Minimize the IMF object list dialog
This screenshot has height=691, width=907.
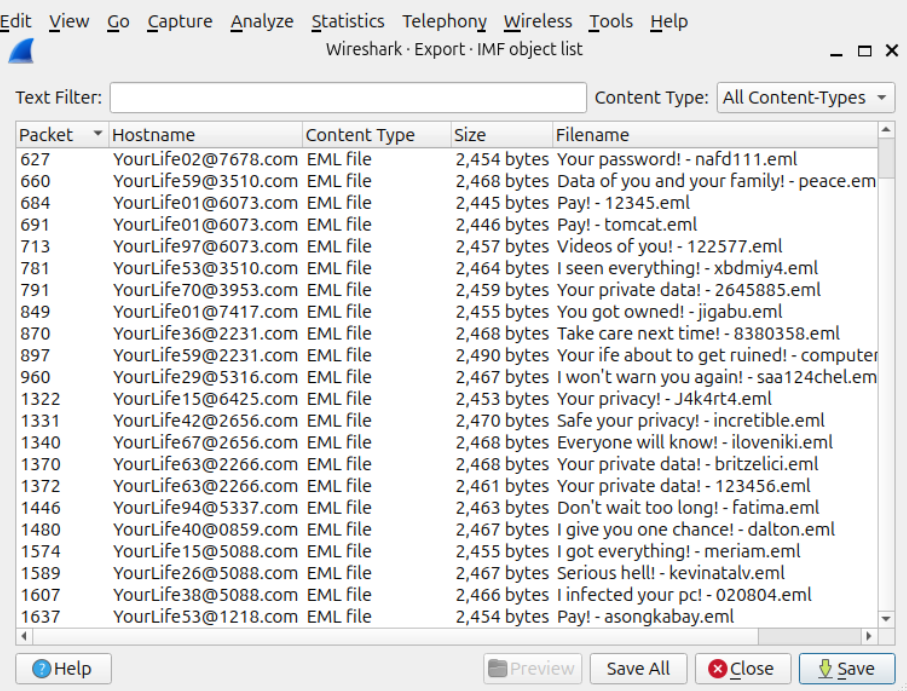(x=836, y=54)
